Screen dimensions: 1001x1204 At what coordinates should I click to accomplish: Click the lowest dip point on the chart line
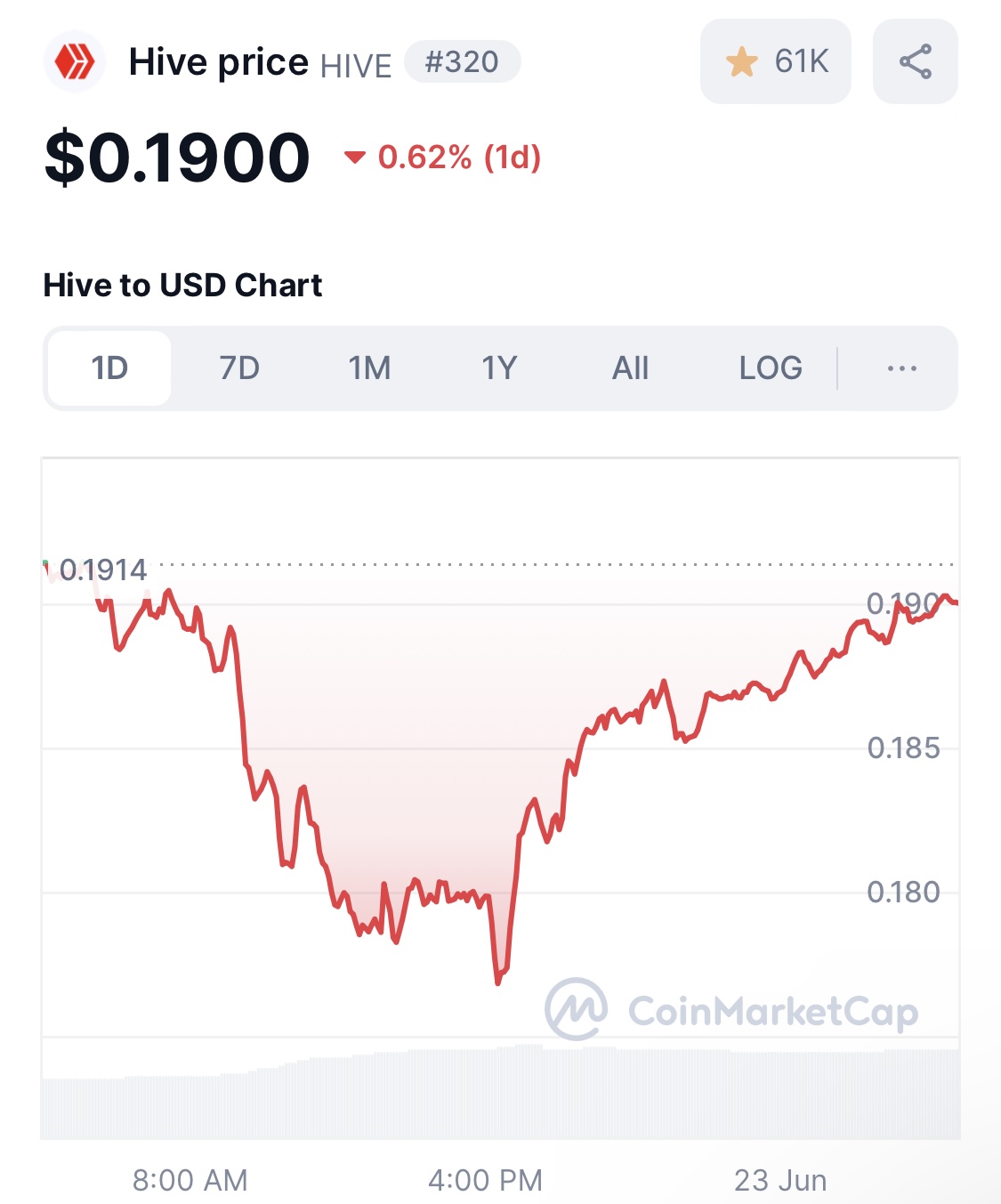(497, 982)
